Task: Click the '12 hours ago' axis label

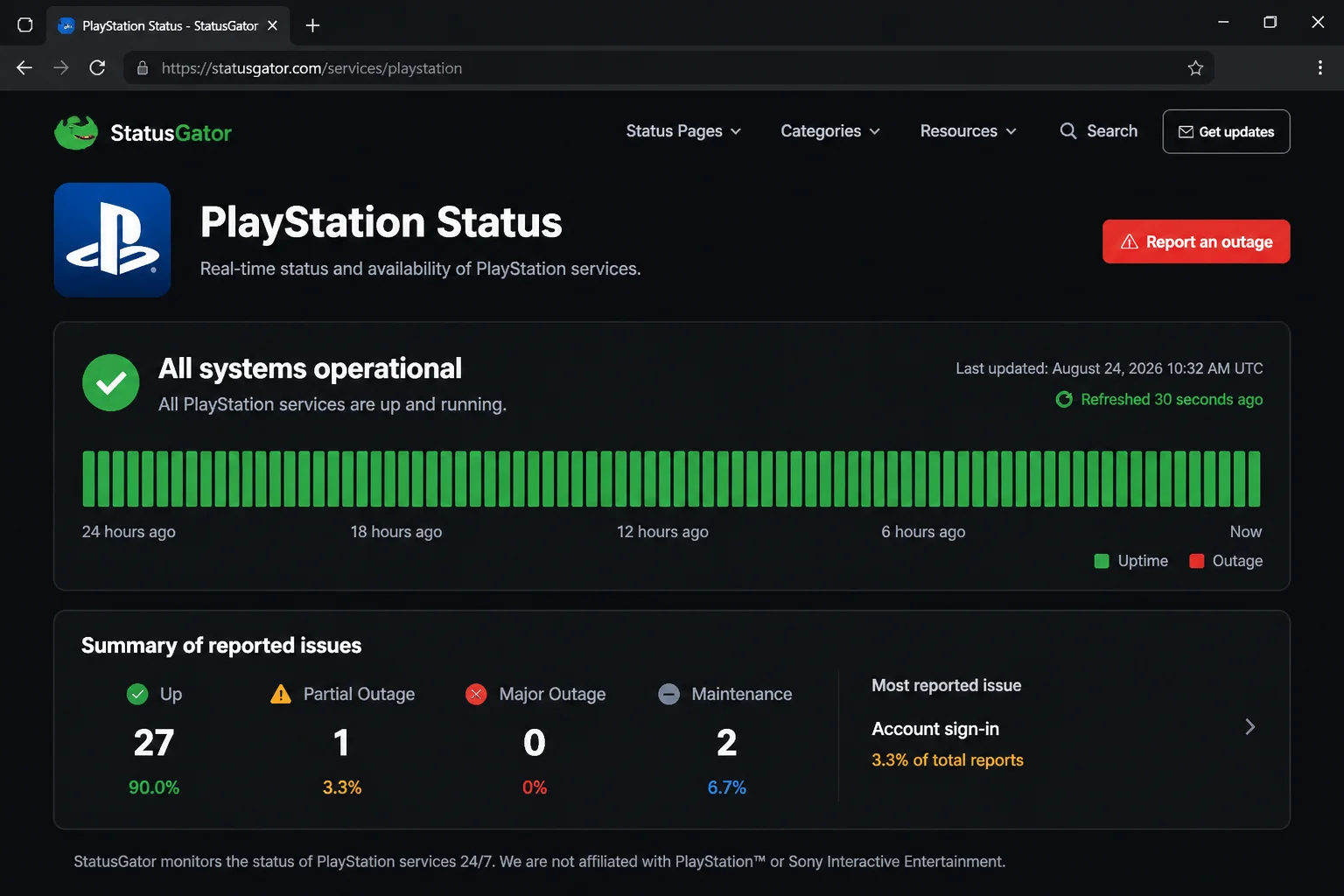Action: point(662,532)
